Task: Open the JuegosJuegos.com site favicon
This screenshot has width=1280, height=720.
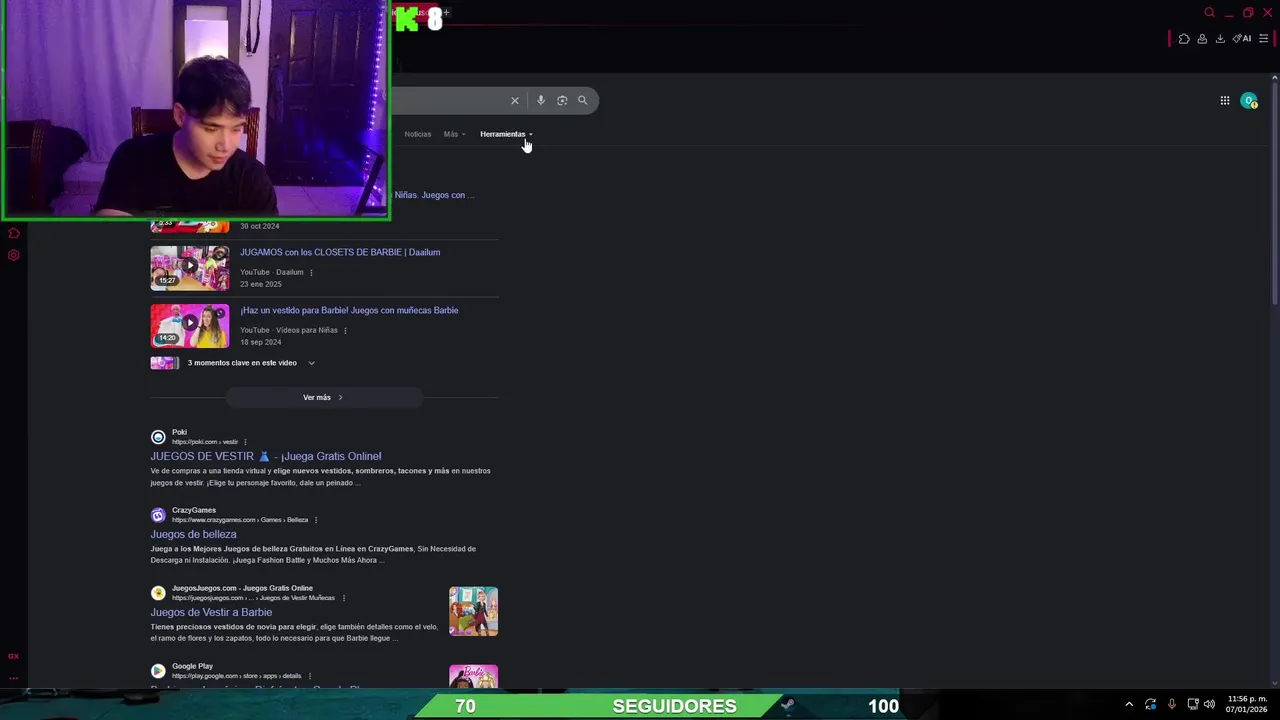Action: click(158, 593)
